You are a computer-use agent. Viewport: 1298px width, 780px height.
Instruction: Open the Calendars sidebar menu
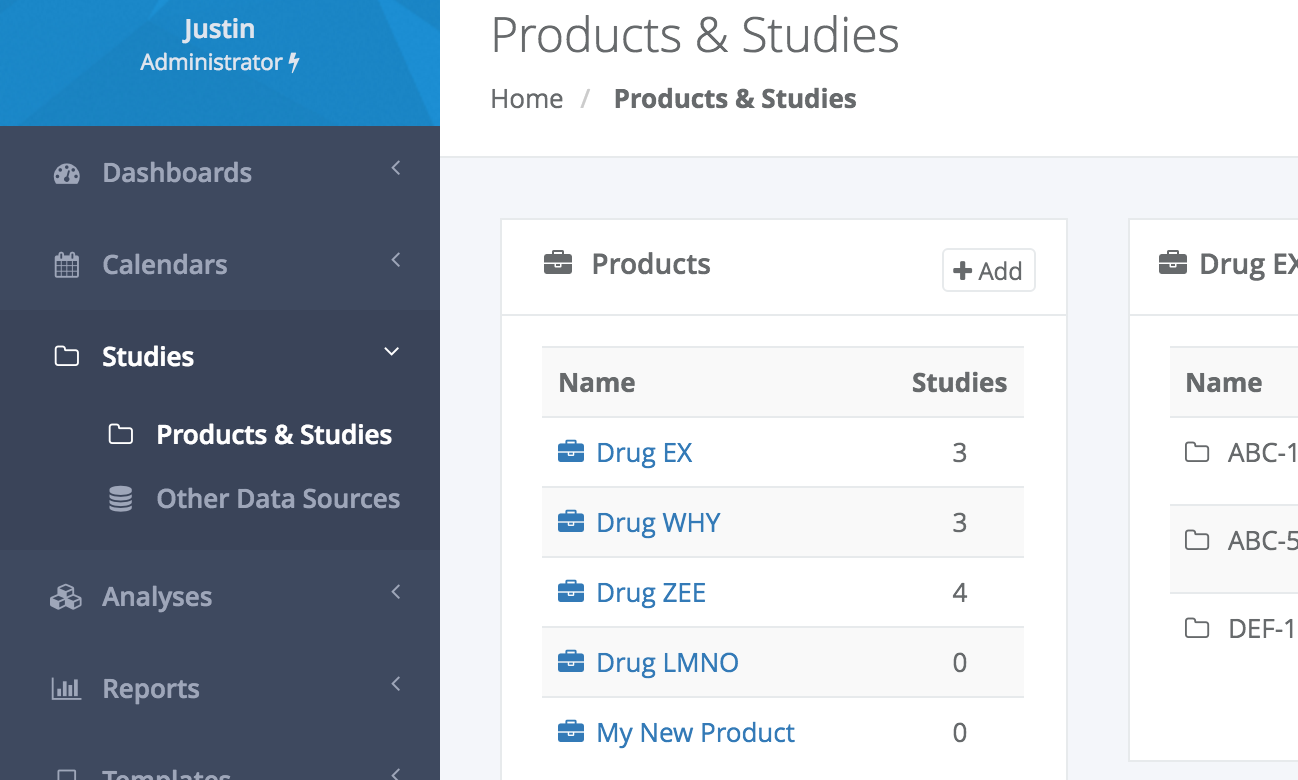tap(220, 264)
